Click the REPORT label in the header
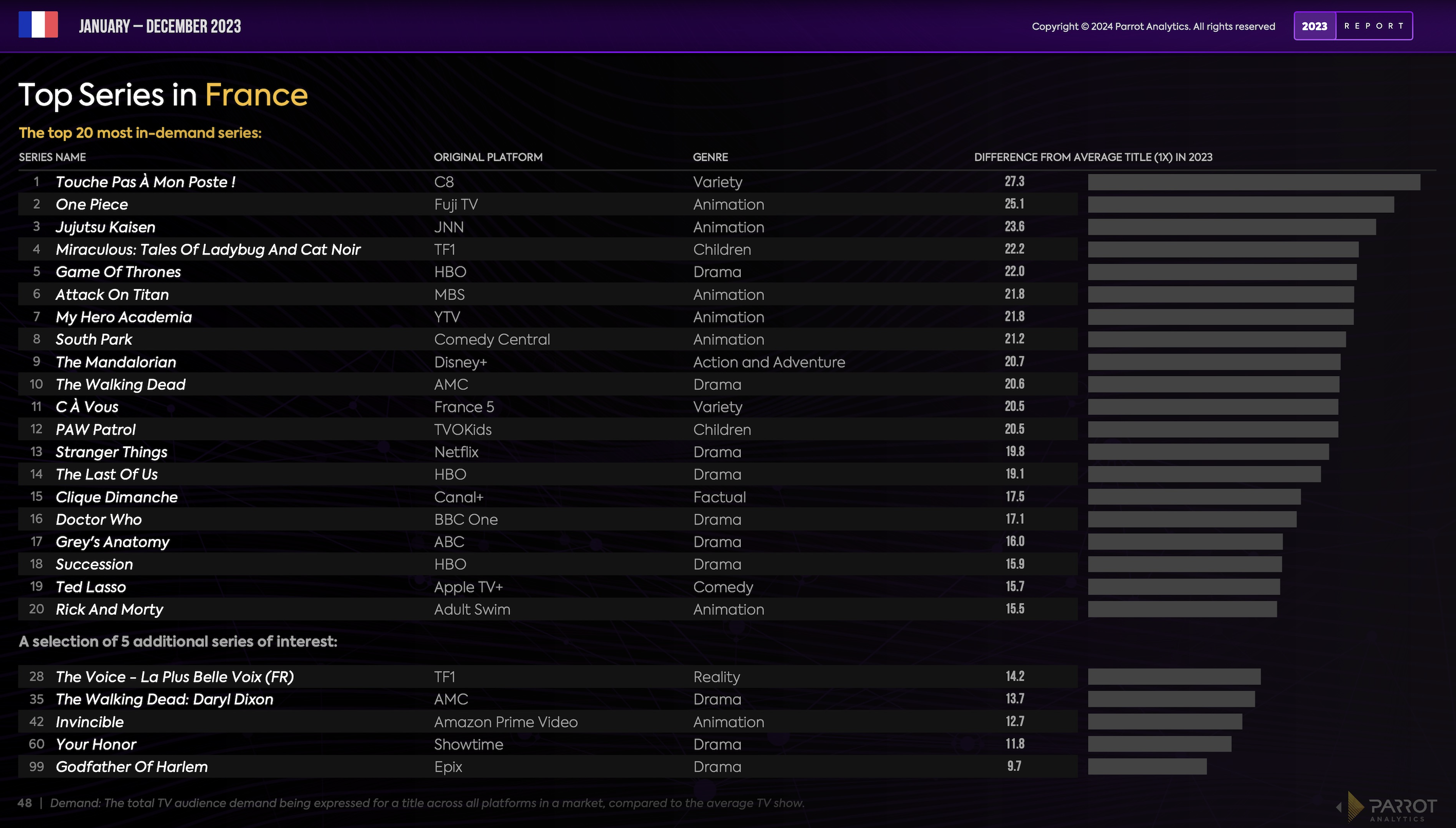 pyautogui.click(x=1374, y=26)
